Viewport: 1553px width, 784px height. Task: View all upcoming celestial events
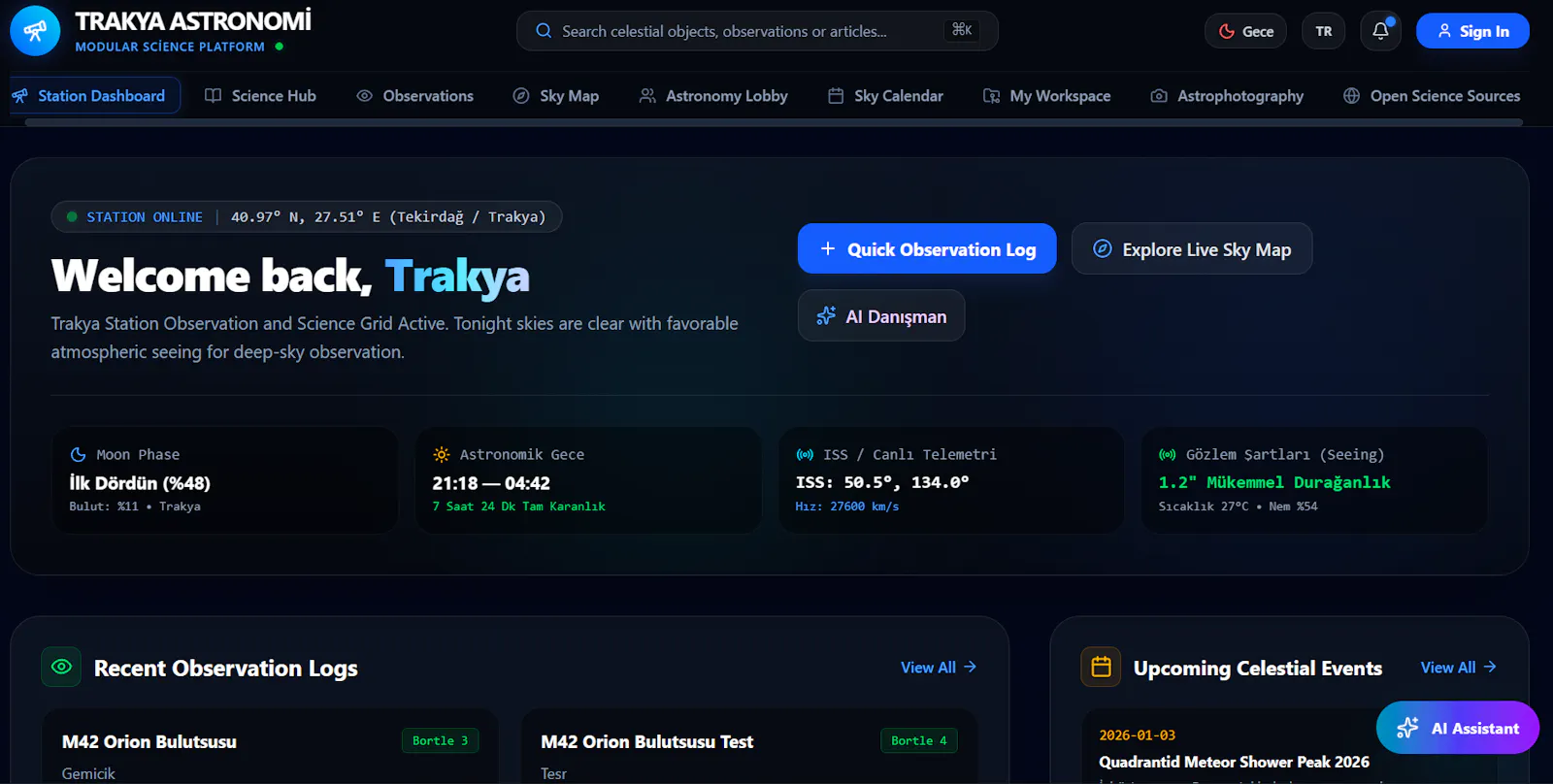[1458, 667]
